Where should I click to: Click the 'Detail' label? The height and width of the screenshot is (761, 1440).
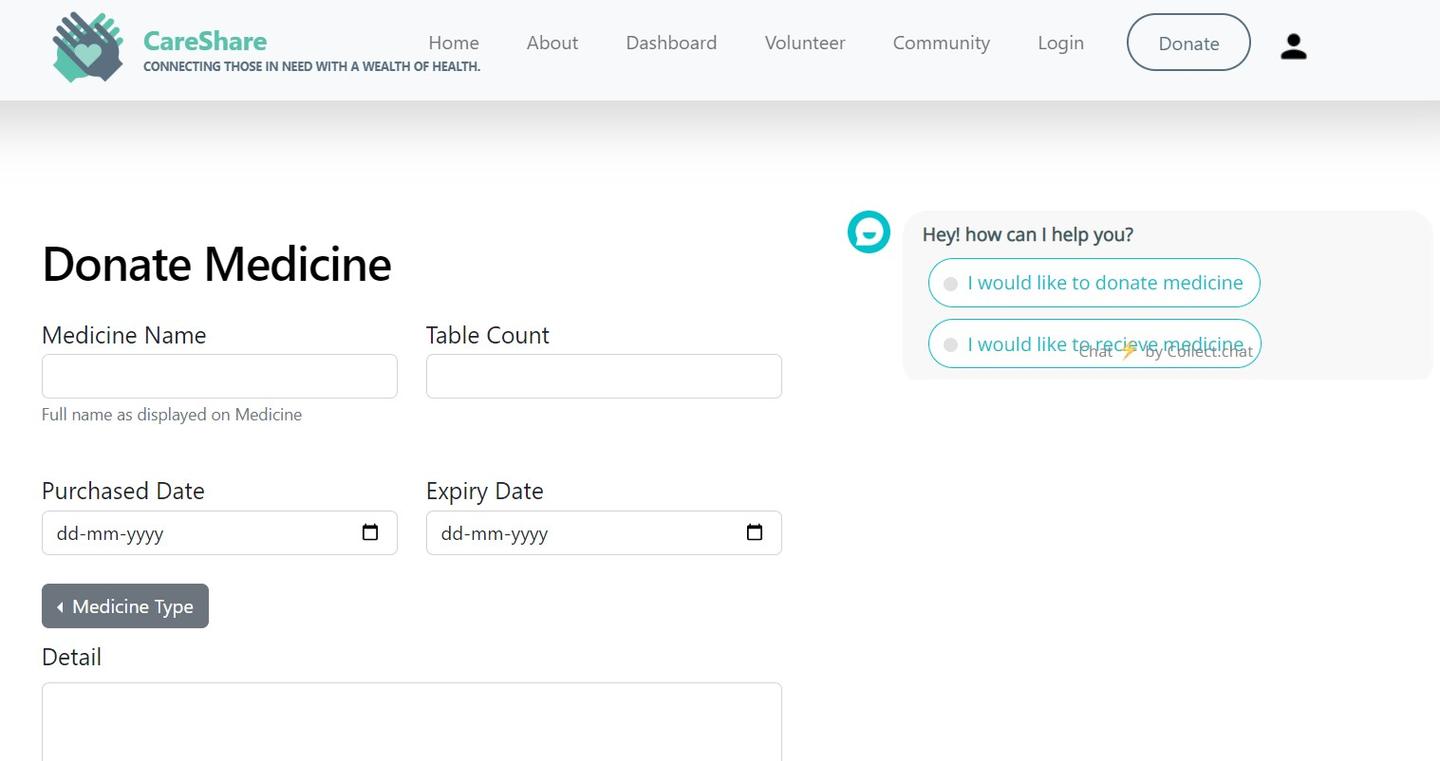pos(71,657)
